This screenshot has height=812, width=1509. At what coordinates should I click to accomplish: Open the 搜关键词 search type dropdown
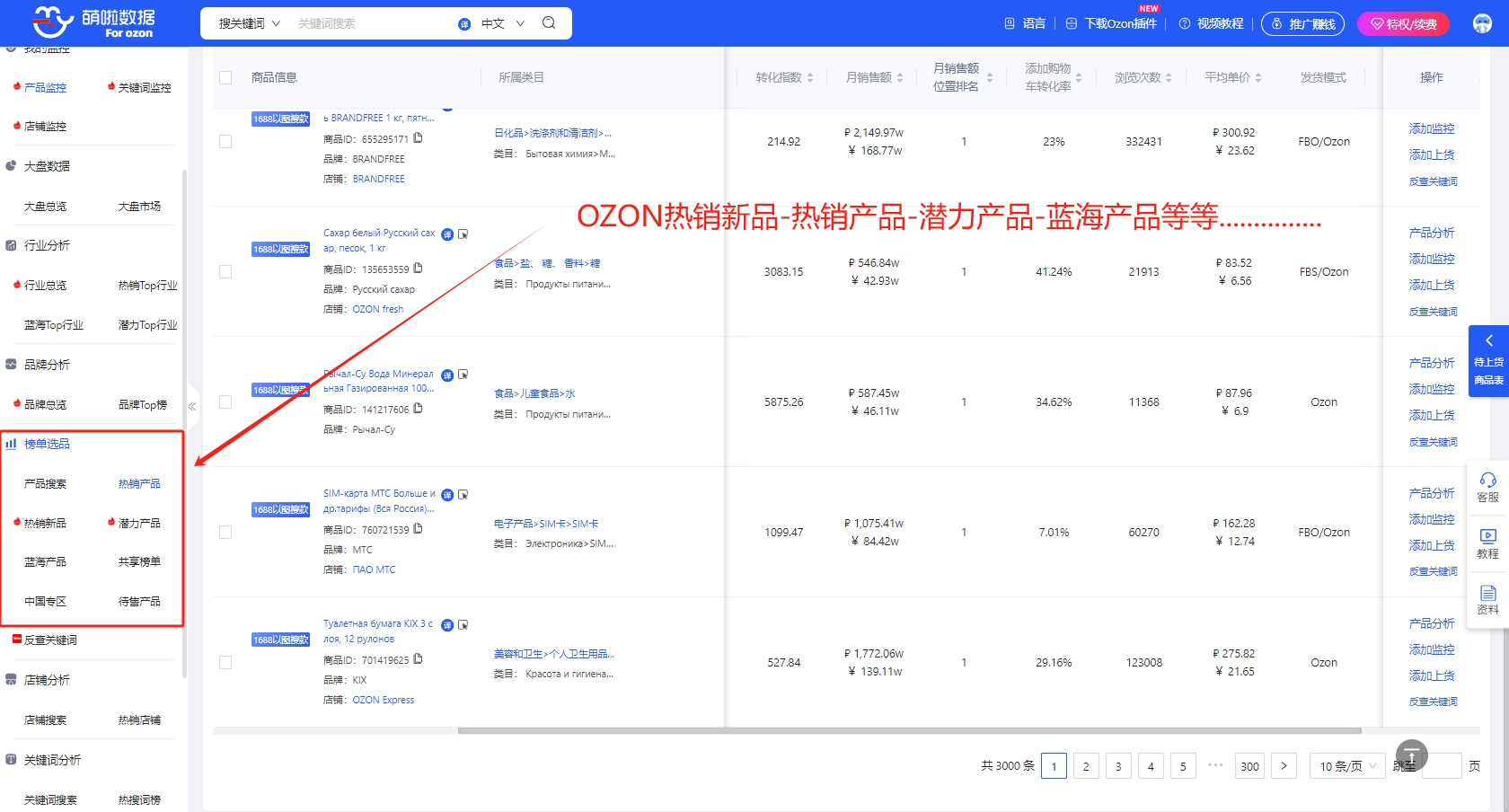249,23
